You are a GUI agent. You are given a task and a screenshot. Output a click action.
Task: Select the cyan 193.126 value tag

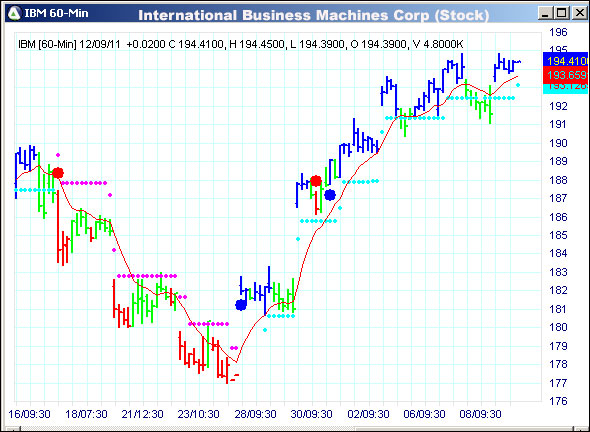tap(566, 88)
